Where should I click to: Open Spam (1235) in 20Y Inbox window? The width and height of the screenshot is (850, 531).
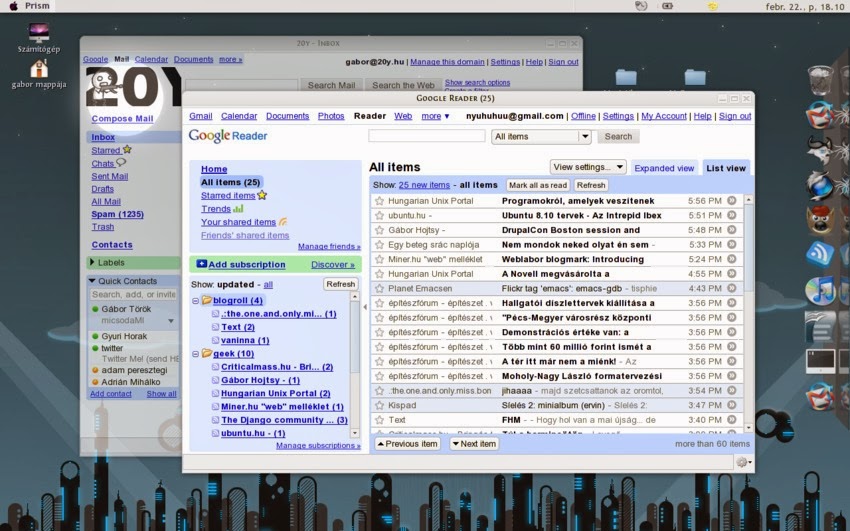[118, 214]
